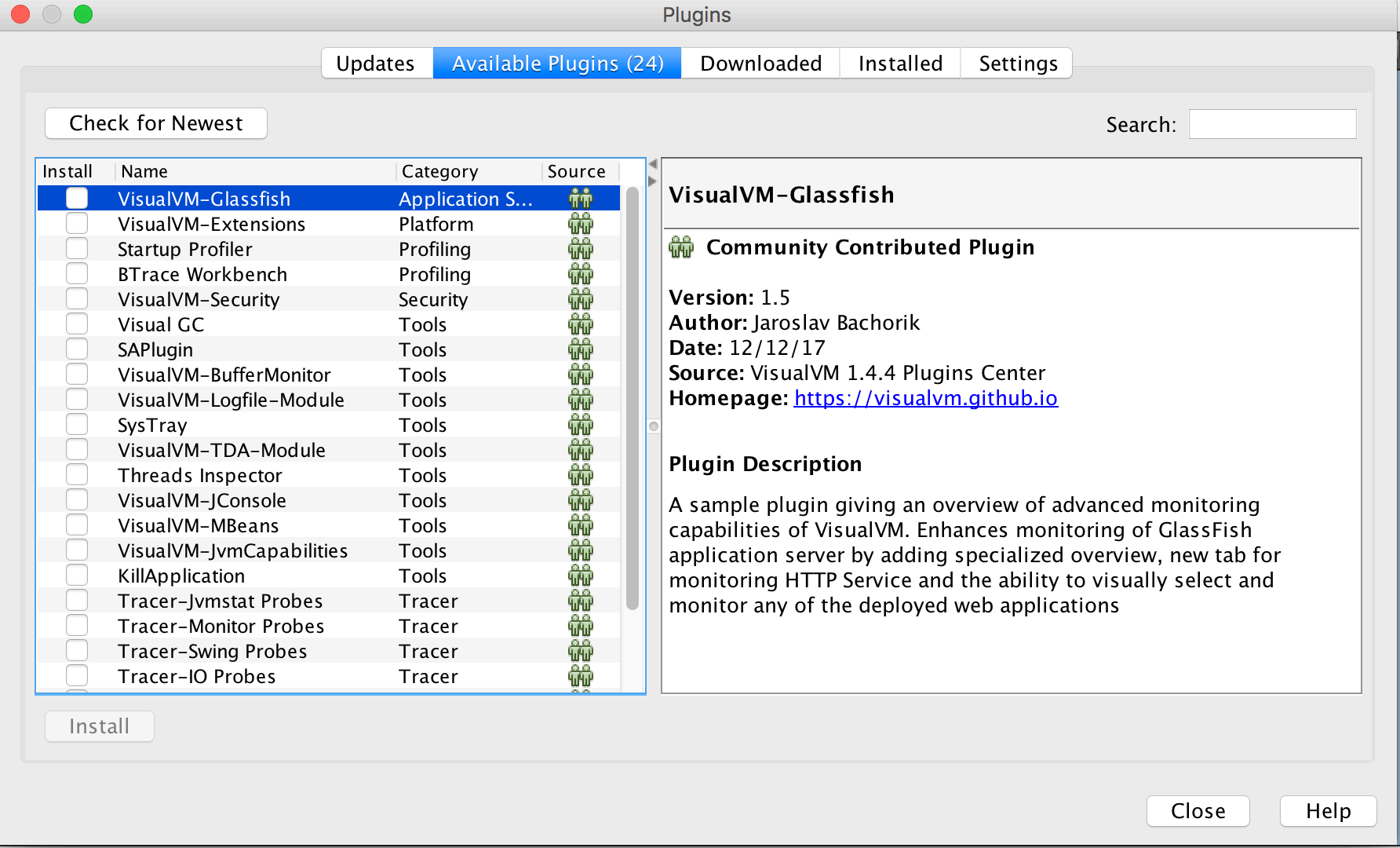The image size is (1400, 848).
Task: Collapse the split pane with the left arrow
Action: (x=653, y=164)
